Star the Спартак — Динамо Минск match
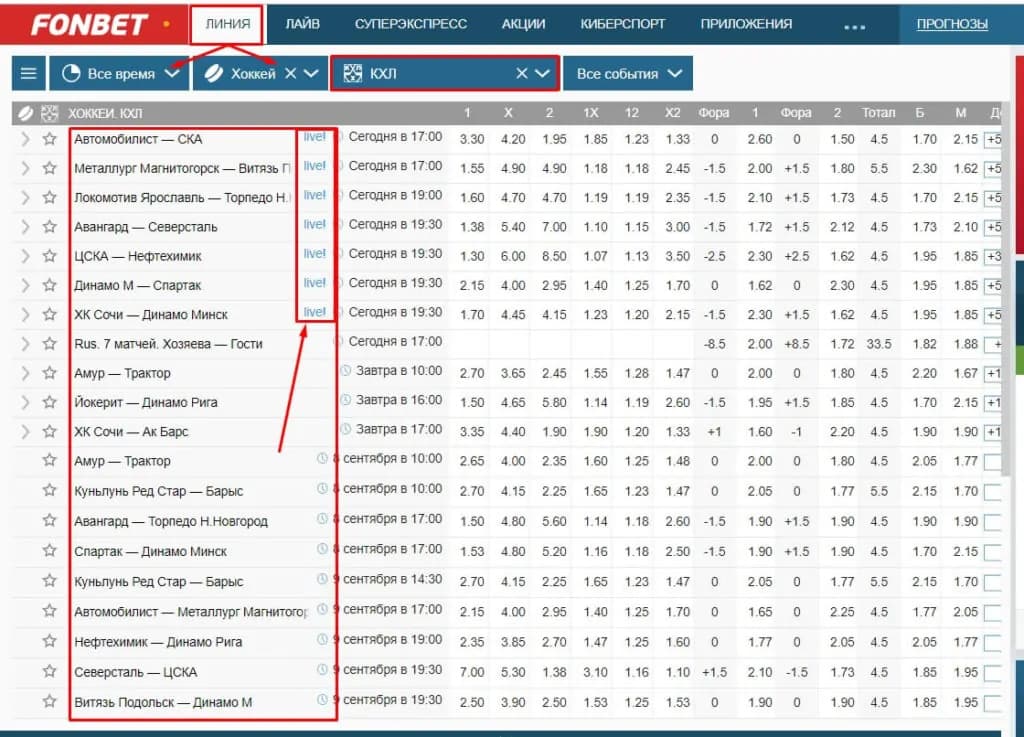The image size is (1024, 737). click(x=50, y=551)
